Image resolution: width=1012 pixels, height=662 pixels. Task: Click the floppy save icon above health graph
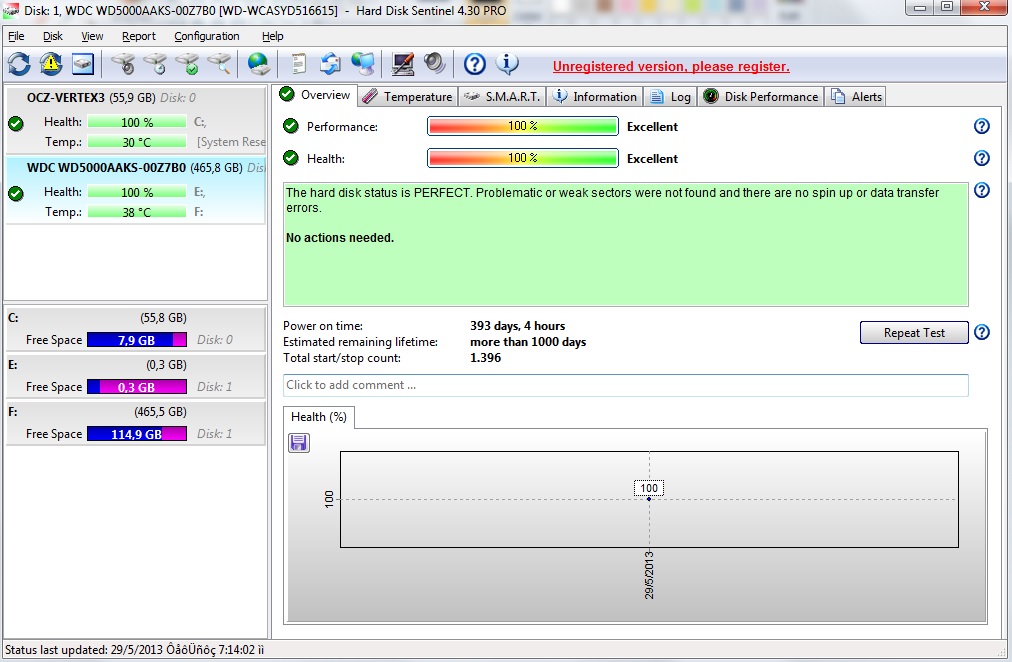(x=298, y=443)
